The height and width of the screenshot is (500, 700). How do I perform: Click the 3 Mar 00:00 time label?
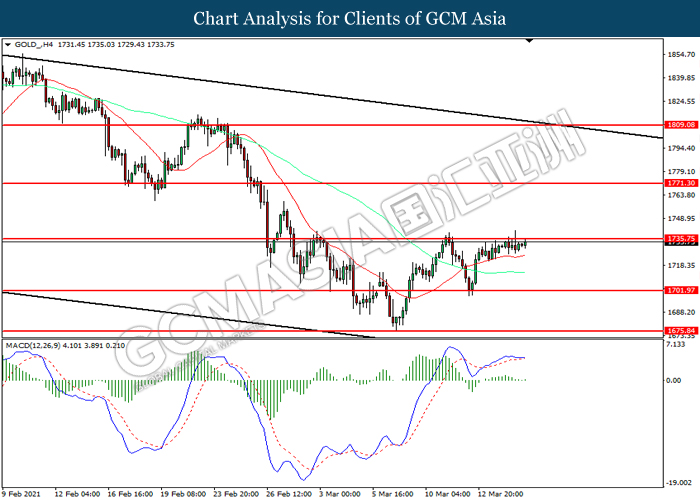(340, 494)
